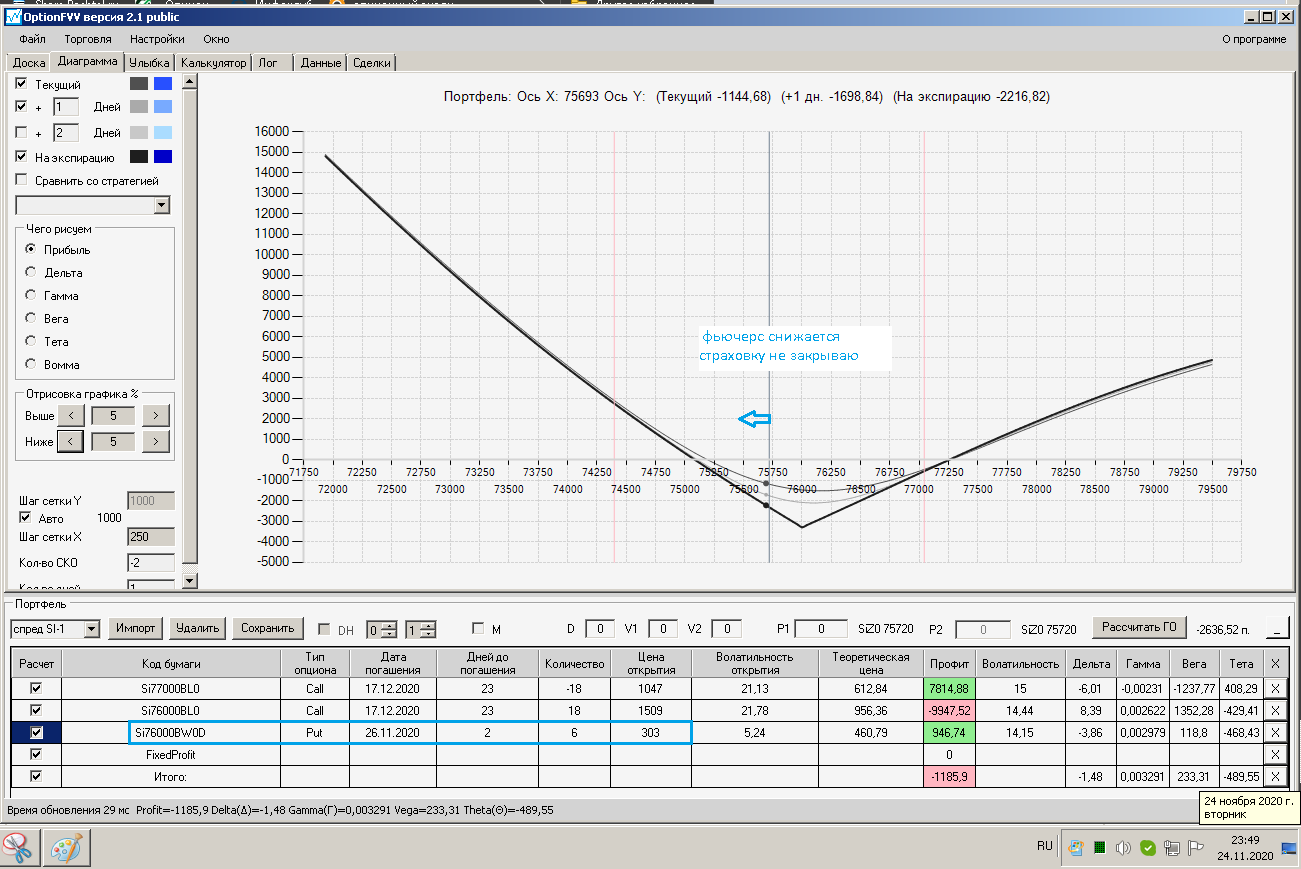Click the OptionFVV application title icon

tap(13, 17)
